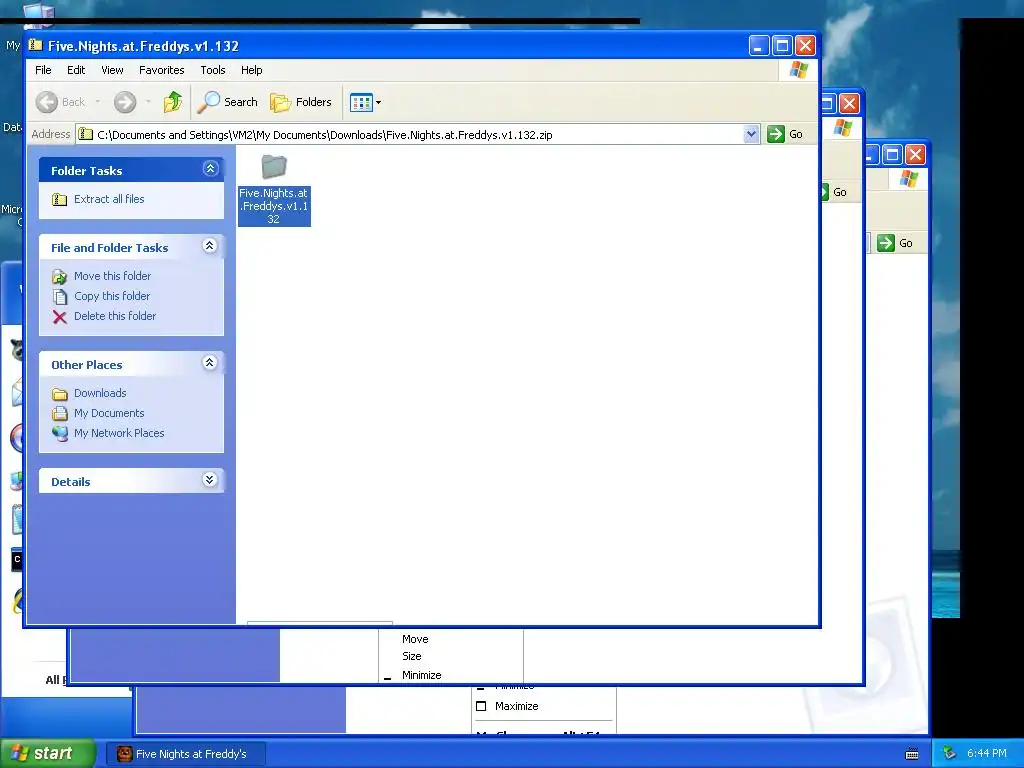Click the zip icon in the title bar
Image resolution: width=1024 pixels, height=768 pixels.
click(x=36, y=46)
